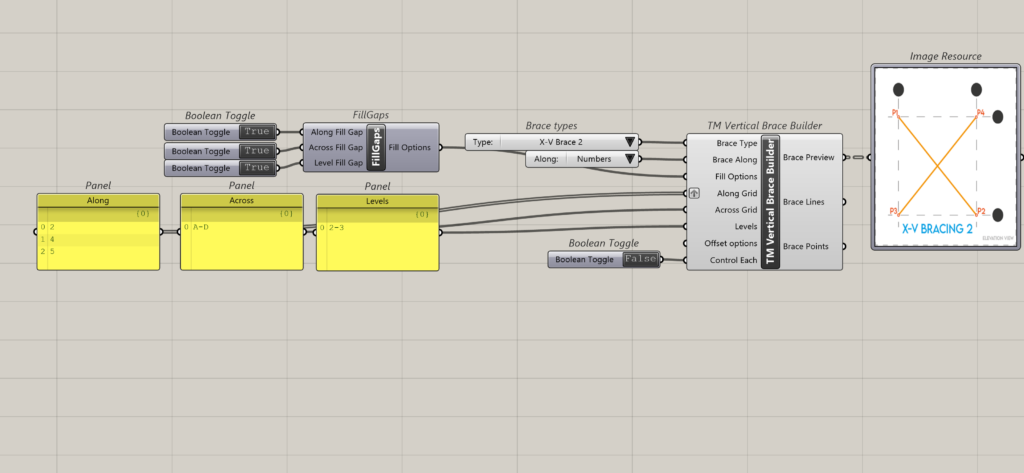Click the upload arrow icon beside Along Grid
This screenshot has height=473, width=1024.
694,193
